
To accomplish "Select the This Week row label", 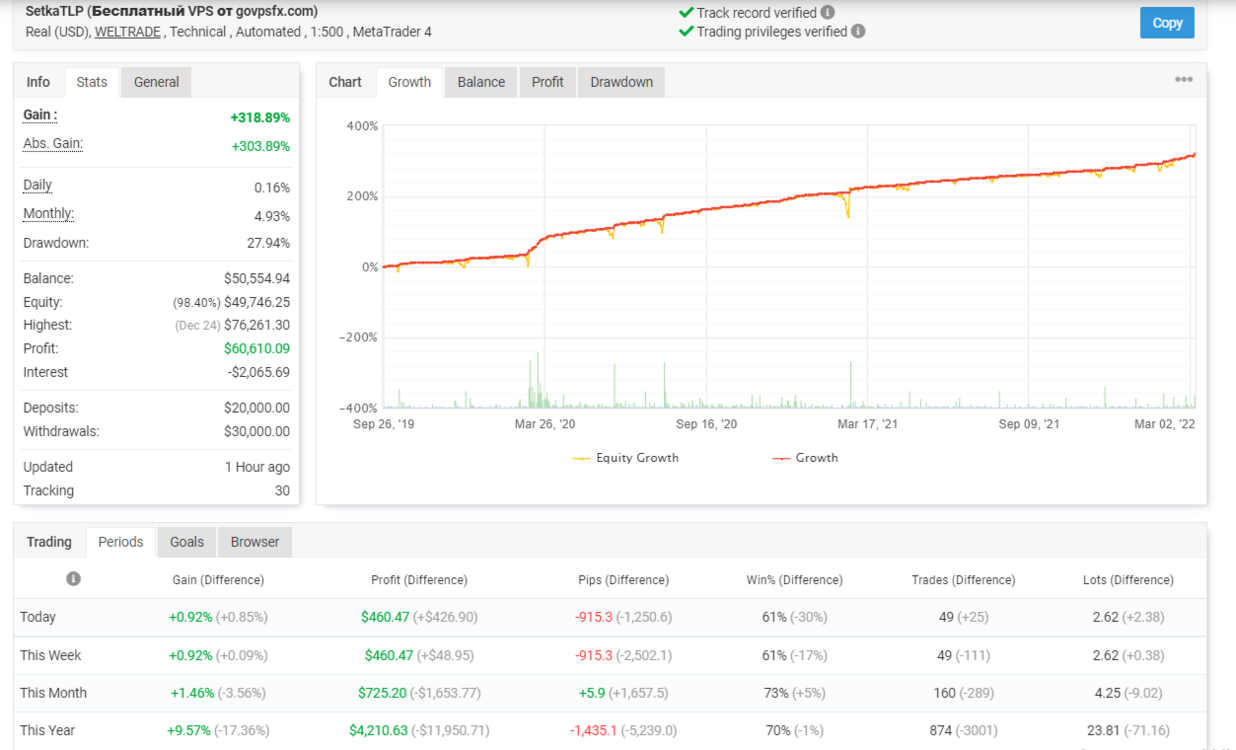I will pyautogui.click(x=51, y=655).
